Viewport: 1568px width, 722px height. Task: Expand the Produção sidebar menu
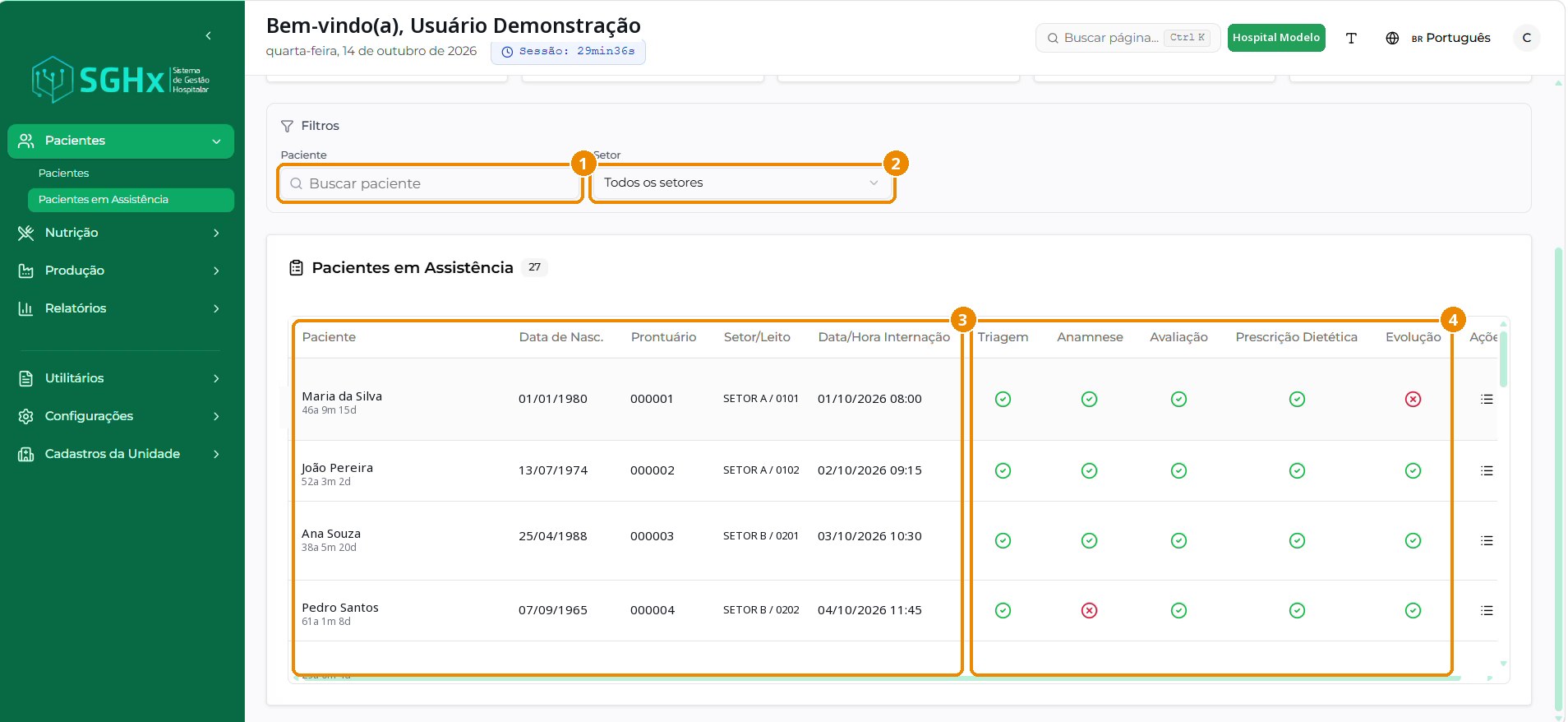click(121, 271)
